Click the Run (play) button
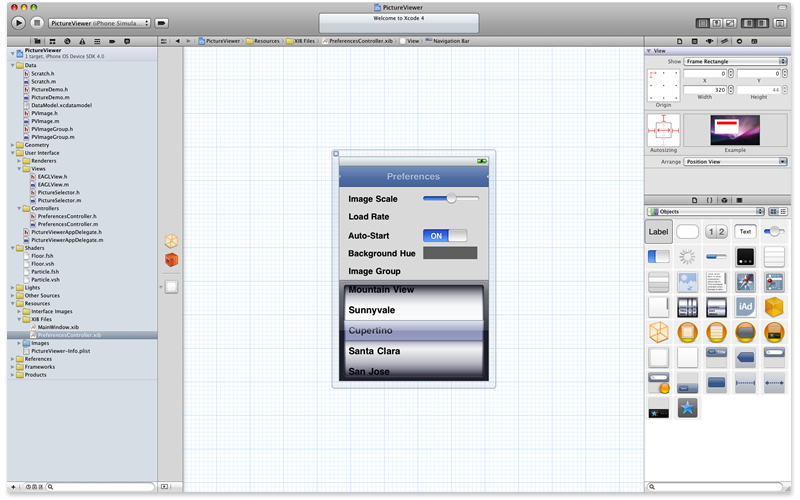Screen dimensions: 800x500 point(18,23)
